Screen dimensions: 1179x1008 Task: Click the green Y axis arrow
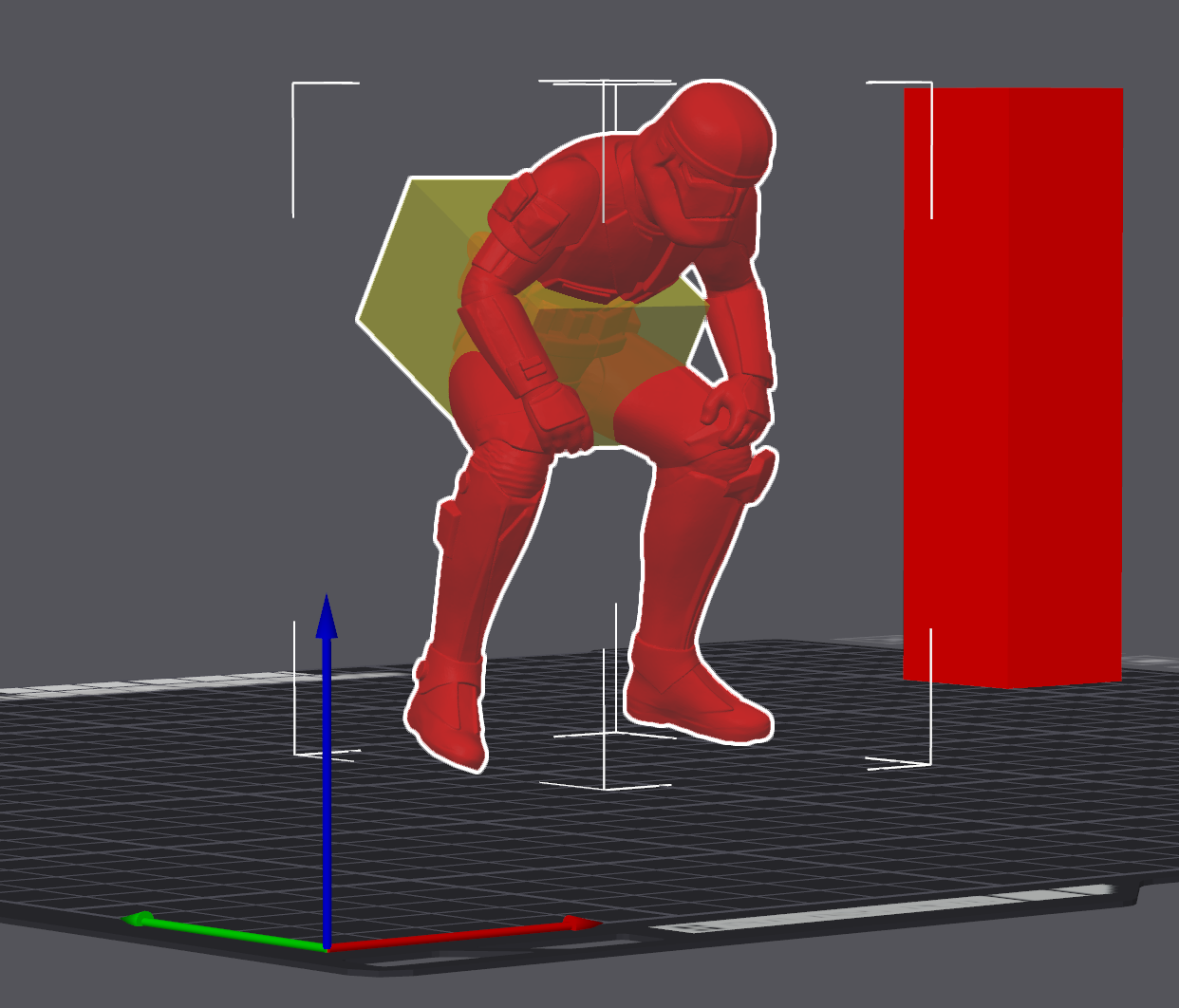pos(228,931)
